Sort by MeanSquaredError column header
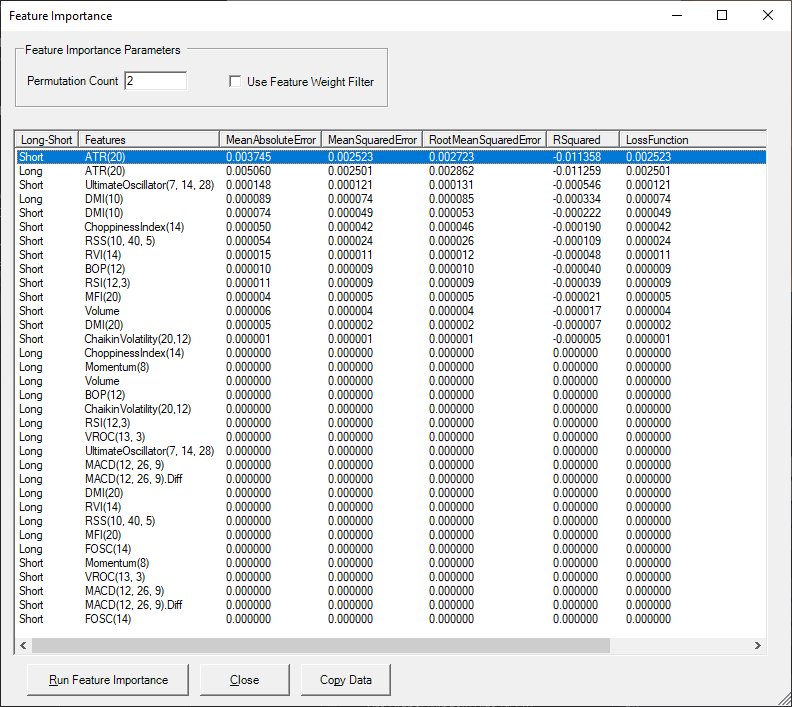This screenshot has height=707, width=792. (372, 139)
